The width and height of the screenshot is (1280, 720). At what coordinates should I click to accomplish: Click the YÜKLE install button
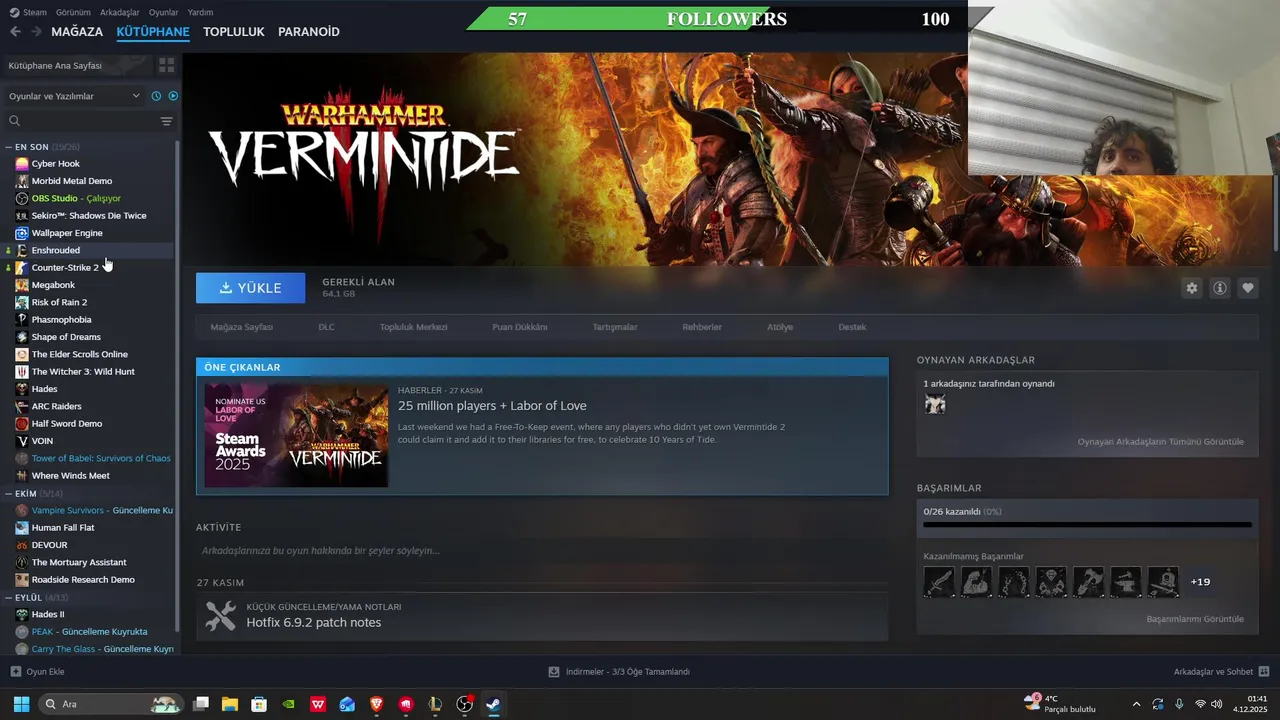(251, 288)
